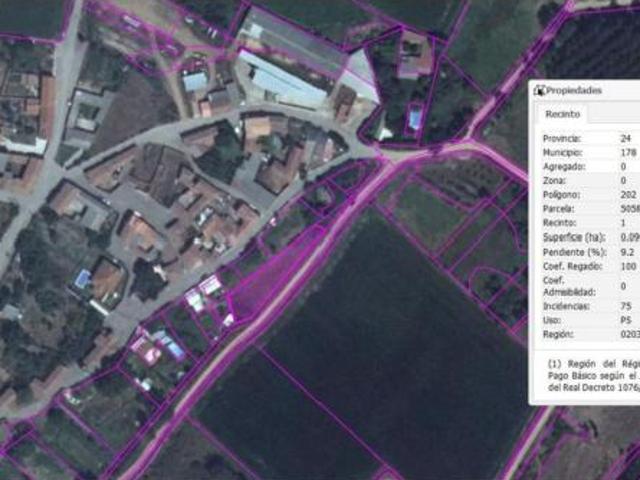The height and width of the screenshot is (480, 640).
Task: Select the Coef. Admisibilidad label
Action: (x=569, y=286)
